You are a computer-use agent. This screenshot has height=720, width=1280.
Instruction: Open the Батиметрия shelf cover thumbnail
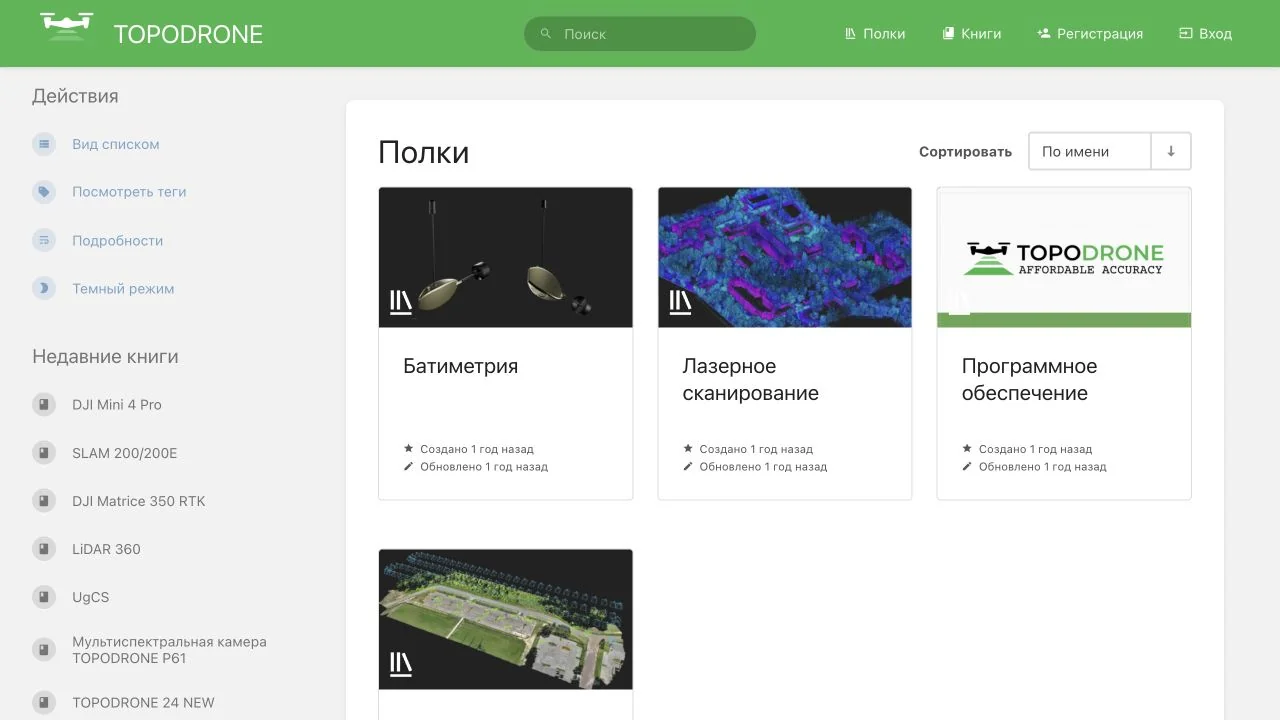click(506, 257)
